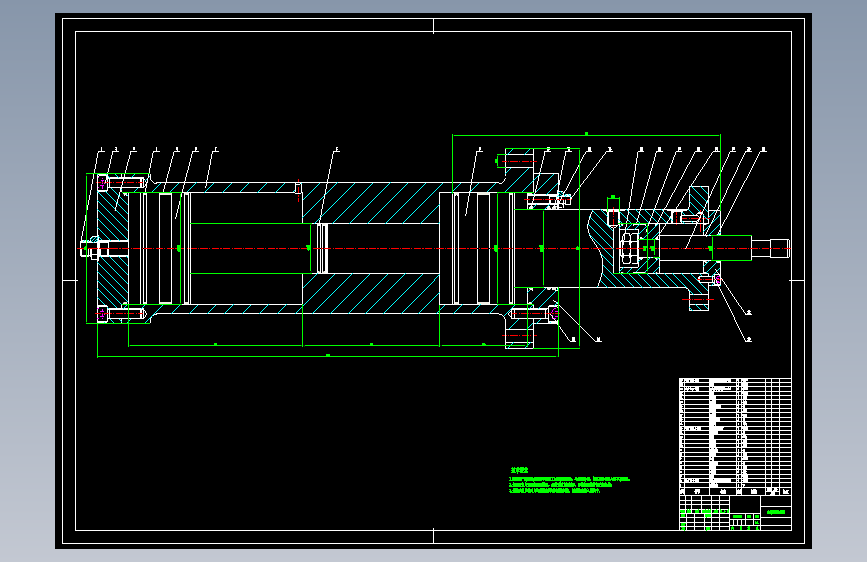Select the parts list table
Image resolution: width=867 pixels, height=562 pixels.
click(x=735, y=436)
